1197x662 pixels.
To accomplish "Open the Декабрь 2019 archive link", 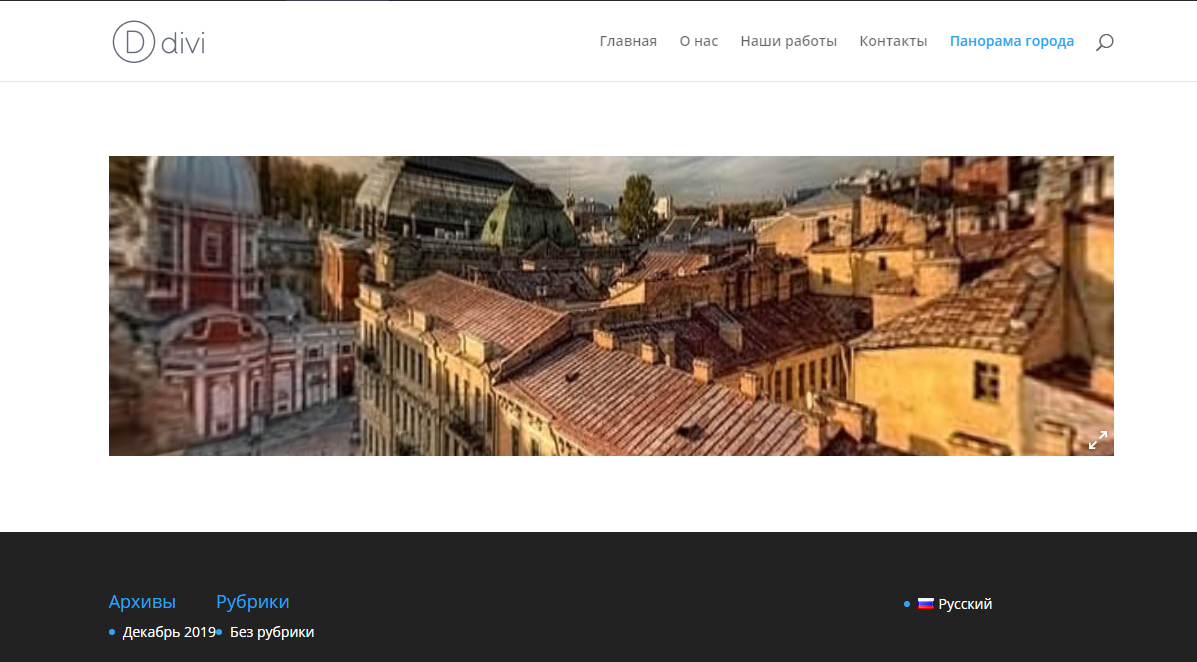I will [169, 632].
